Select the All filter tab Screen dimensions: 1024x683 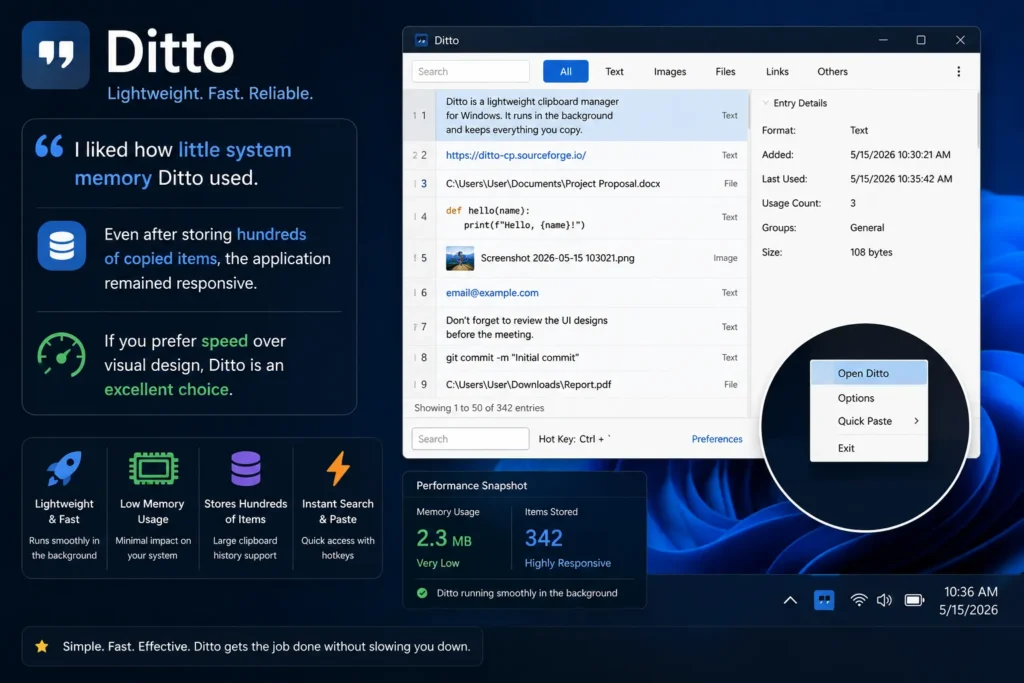566,71
